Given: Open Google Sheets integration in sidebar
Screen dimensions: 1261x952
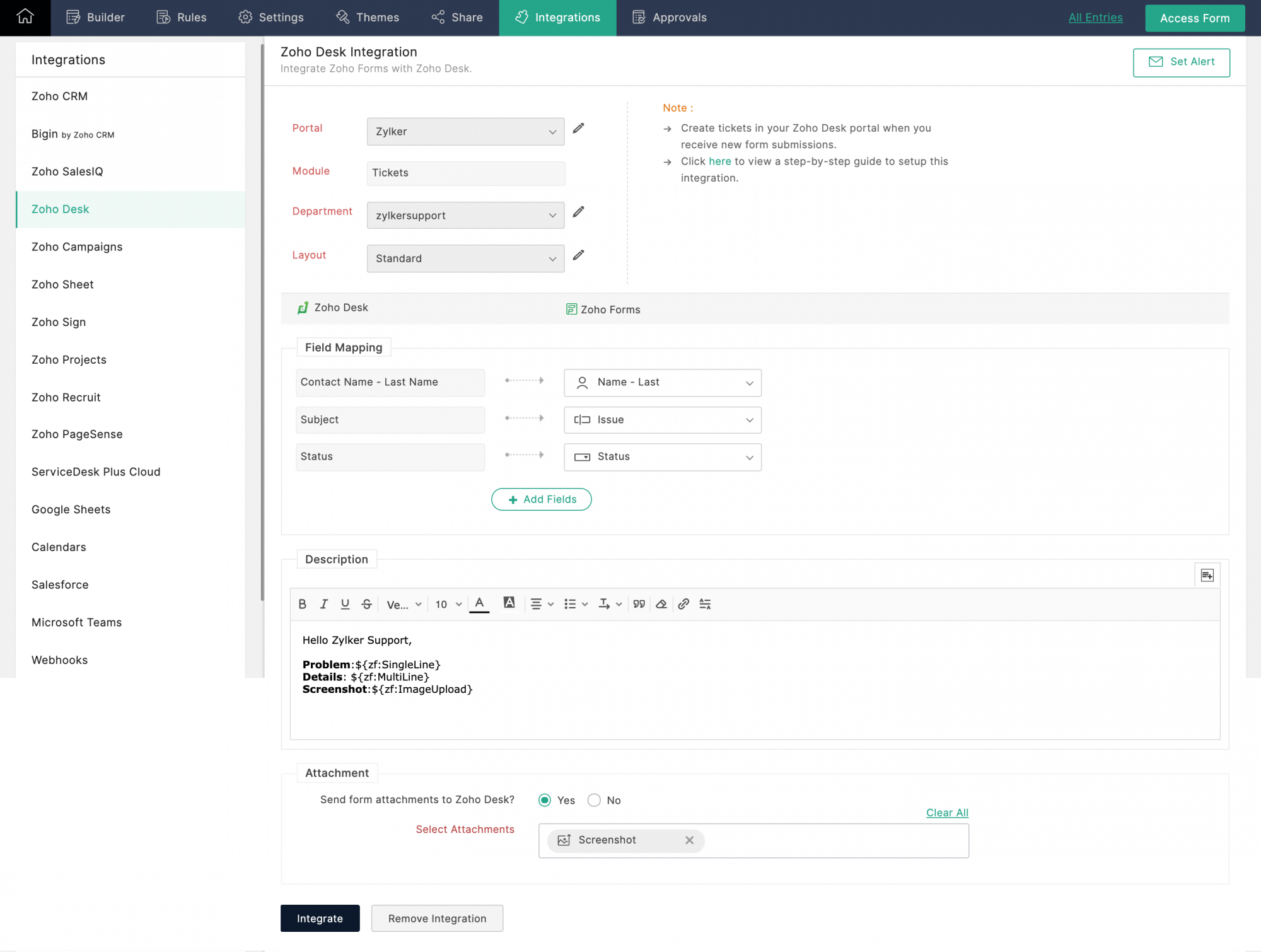Looking at the screenshot, I should point(71,509).
